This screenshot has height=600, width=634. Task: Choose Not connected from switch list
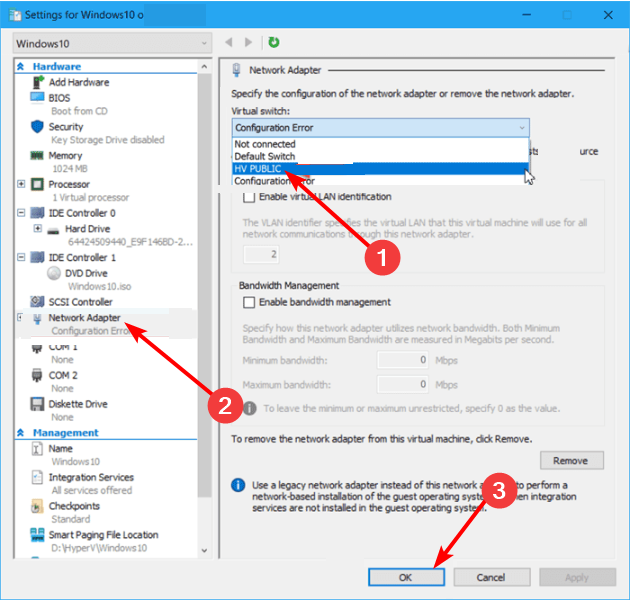380,144
